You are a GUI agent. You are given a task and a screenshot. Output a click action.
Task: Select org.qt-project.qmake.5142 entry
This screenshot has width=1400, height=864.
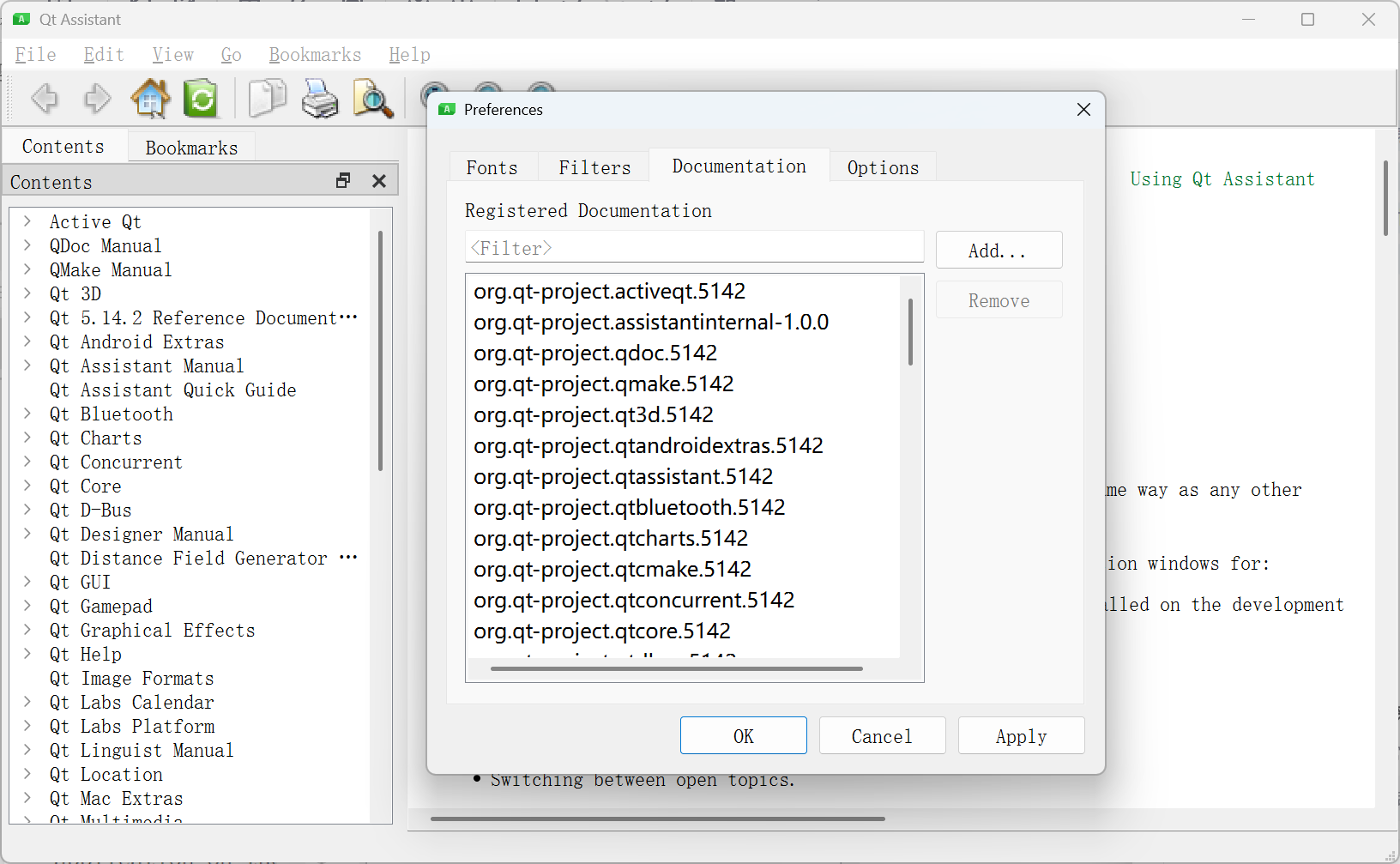(x=682, y=384)
